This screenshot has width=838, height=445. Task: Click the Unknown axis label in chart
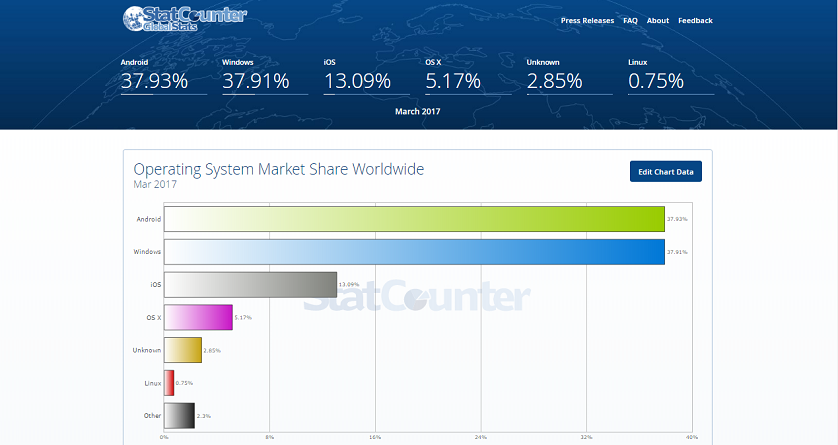(147, 350)
